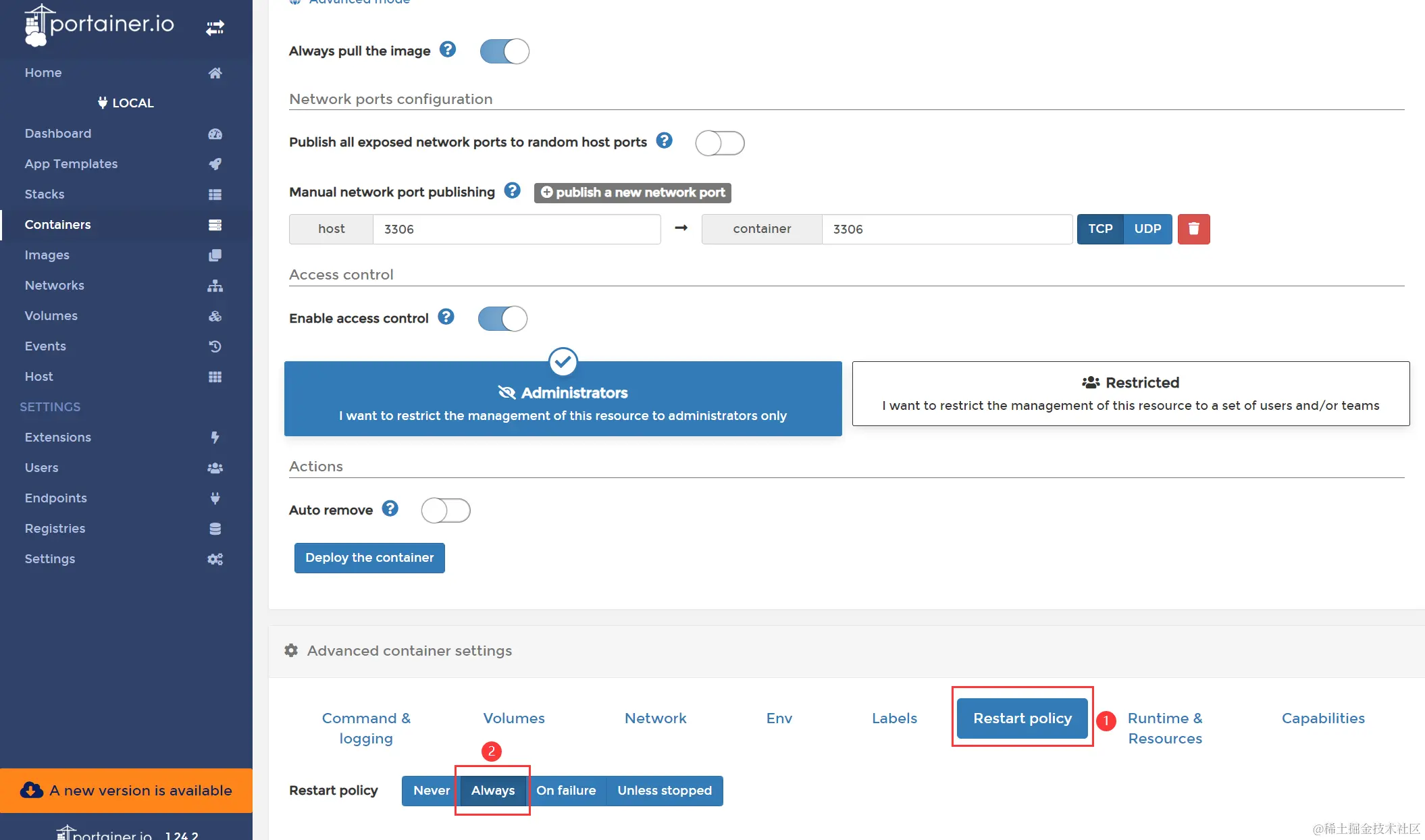Turn on the Auto remove toggle

tap(445, 510)
